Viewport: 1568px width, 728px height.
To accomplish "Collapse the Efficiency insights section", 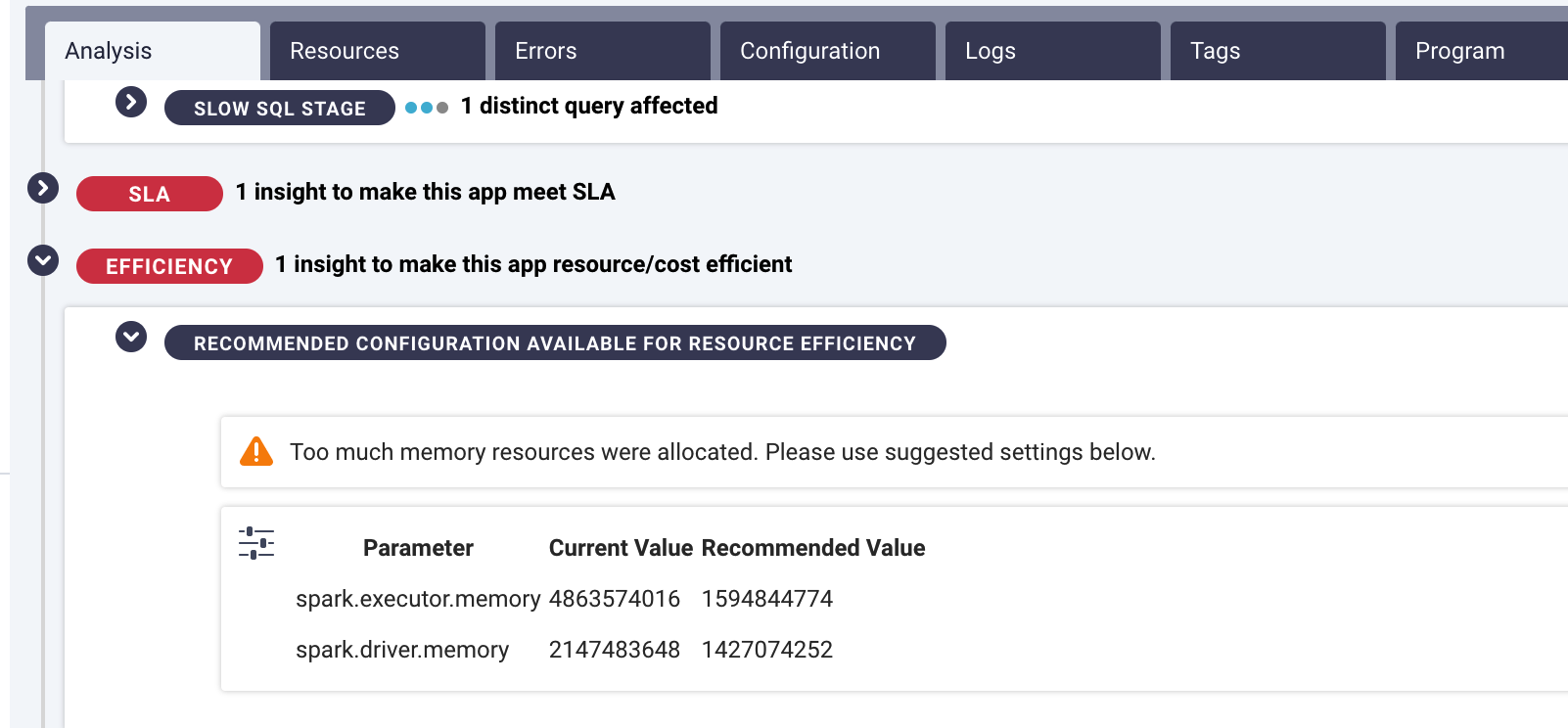I will (43, 260).
